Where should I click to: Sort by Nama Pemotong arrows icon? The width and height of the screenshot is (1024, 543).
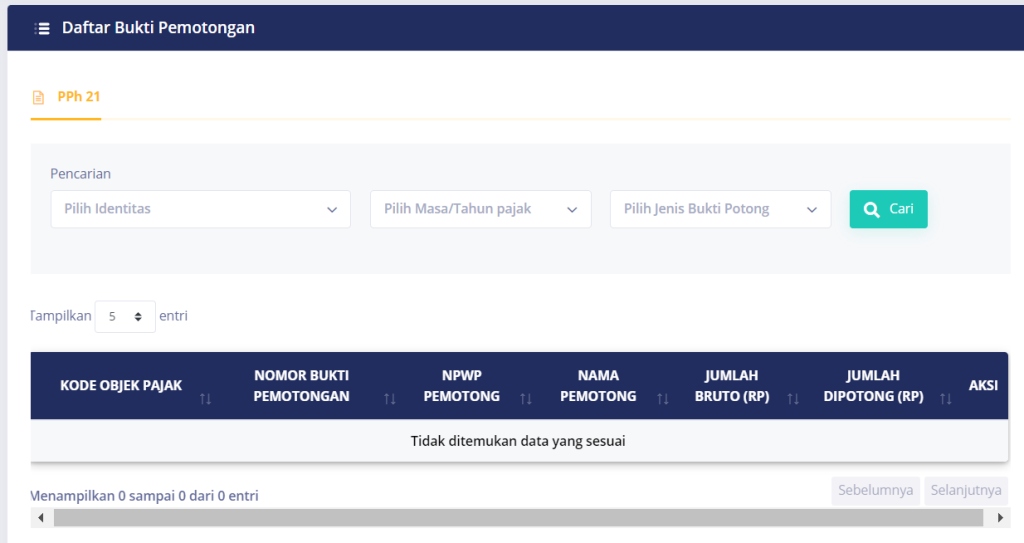click(x=663, y=399)
